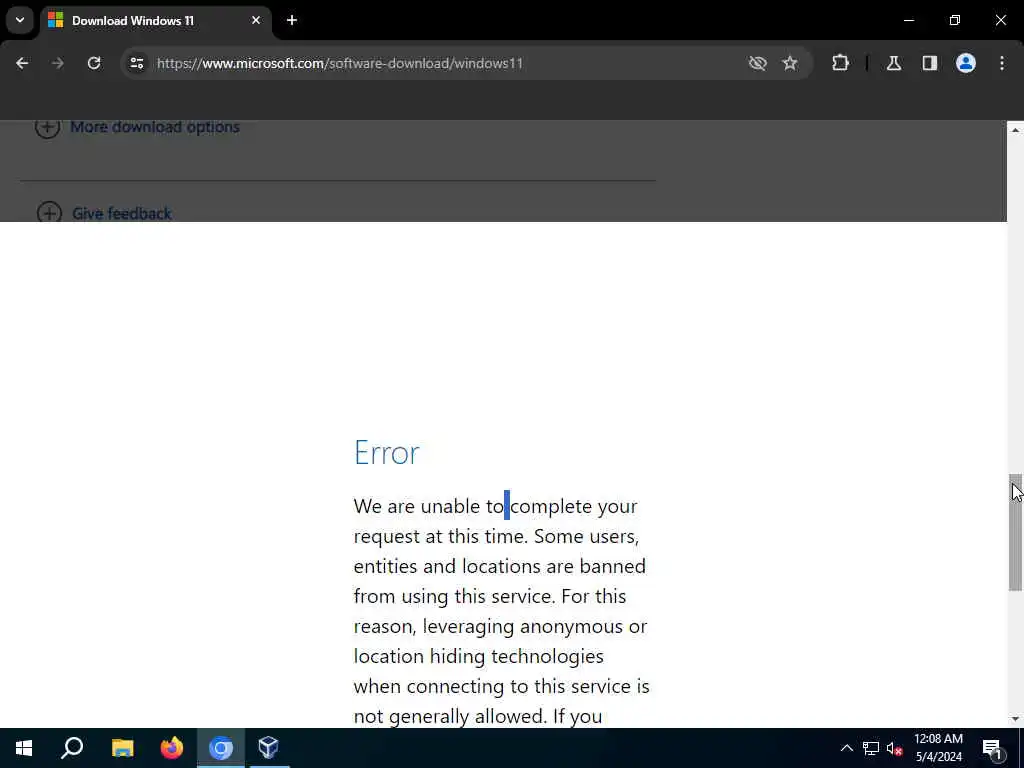This screenshot has width=1024, height=768.
Task: Open the Extensions puzzle icon
Action: 840,63
